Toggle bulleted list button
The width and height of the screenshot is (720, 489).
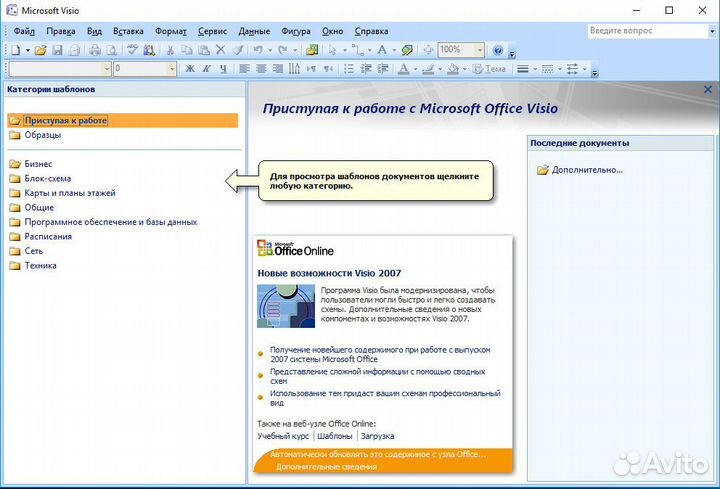click(349, 69)
